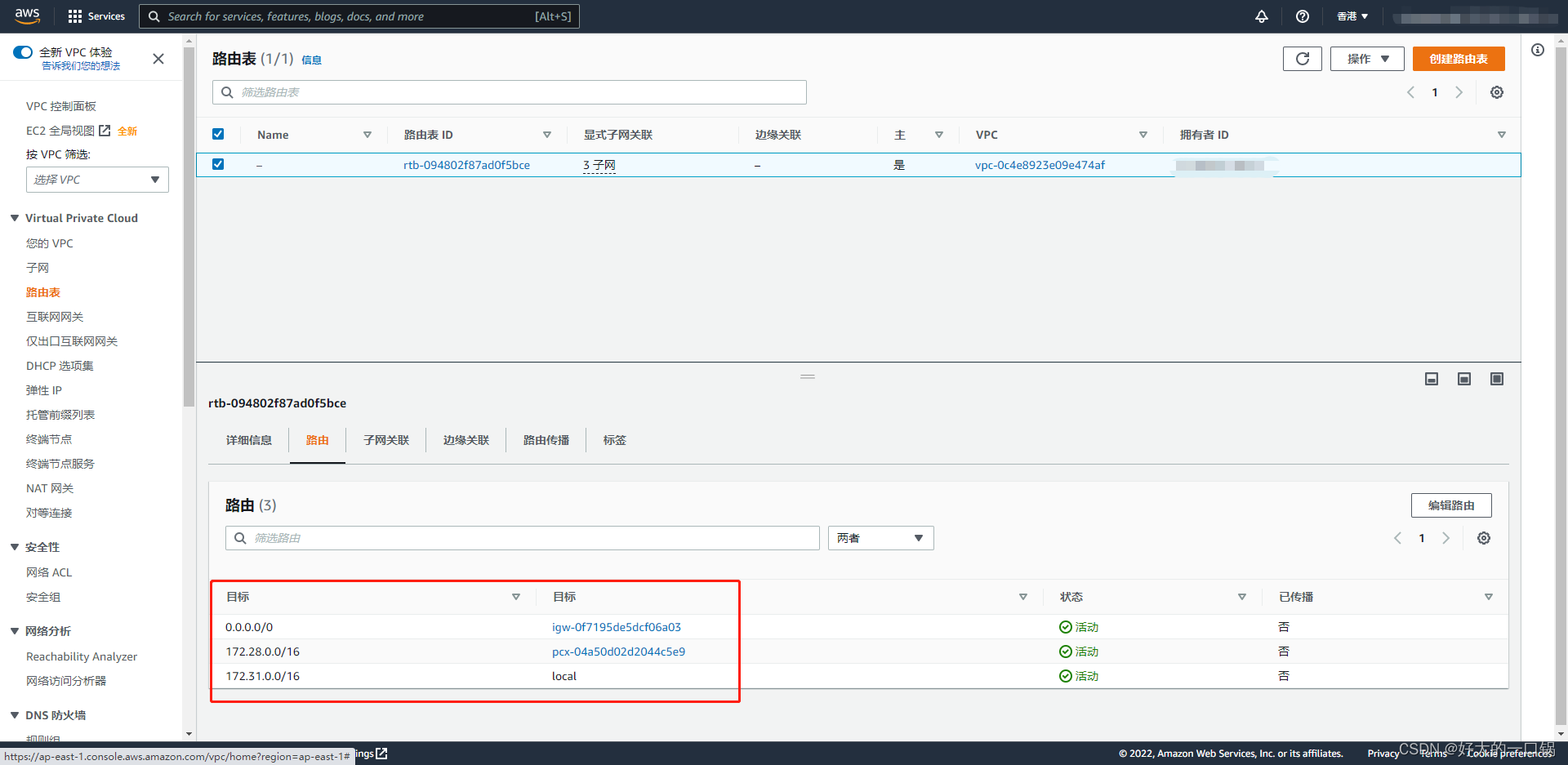The width and height of the screenshot is (1568, 765).
Task: Open the AWS Services grid menu
Action: pos(96,16)
